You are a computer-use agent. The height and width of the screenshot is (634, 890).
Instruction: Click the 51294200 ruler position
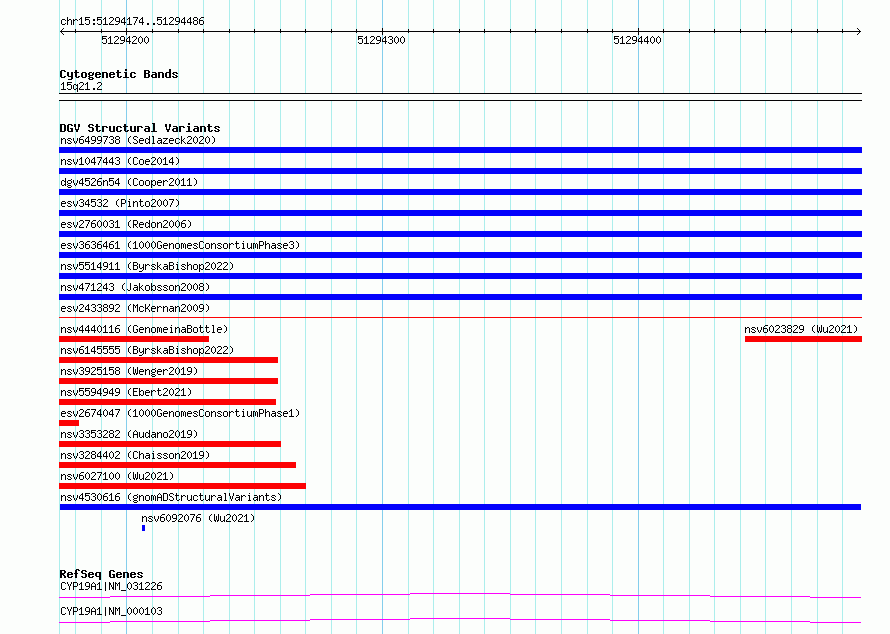pos(125,40)
